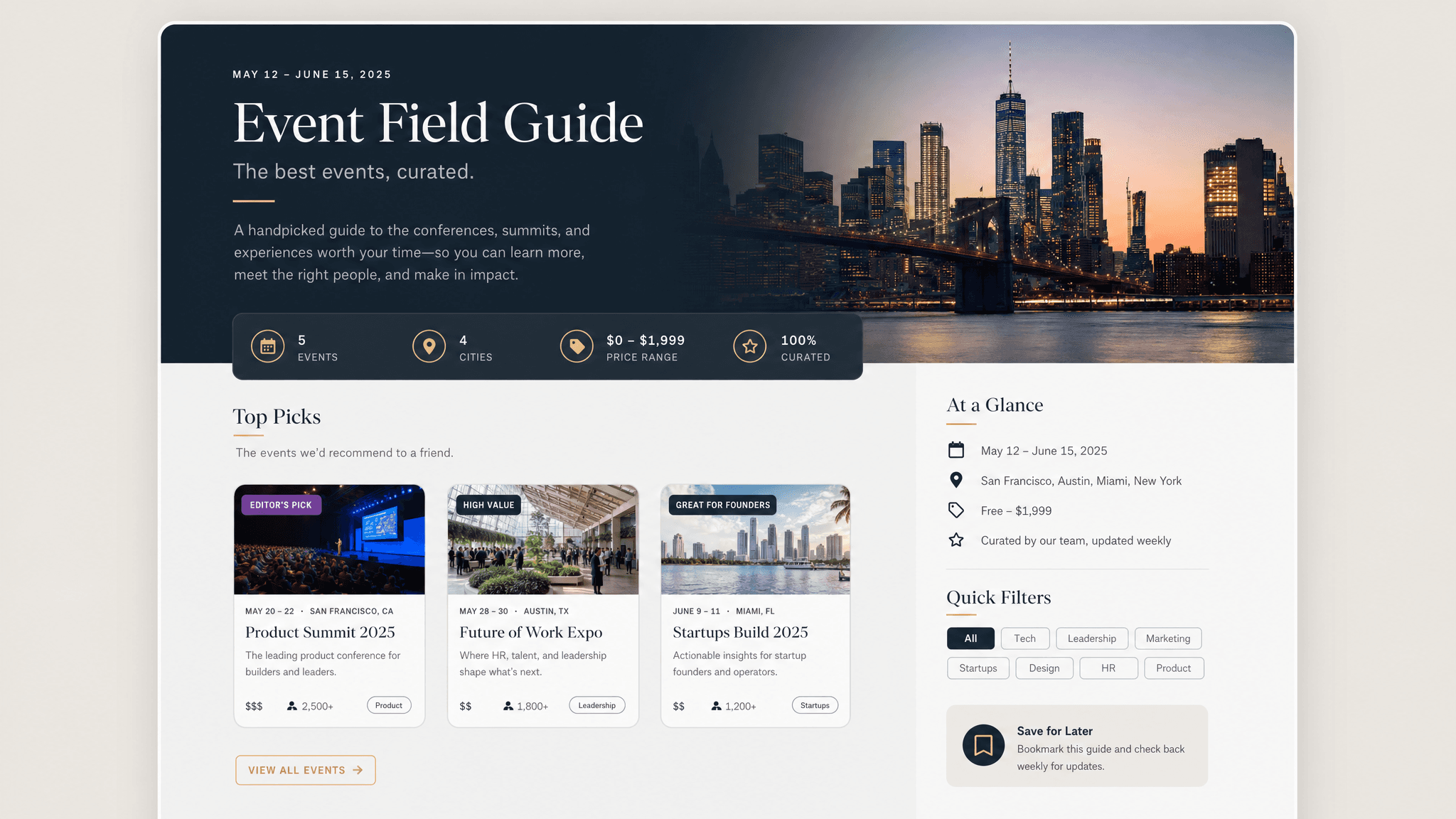Click the calendar icon in At a Glance
Viewport: 1456px width, 819px height.
click(x=956, y=450)
